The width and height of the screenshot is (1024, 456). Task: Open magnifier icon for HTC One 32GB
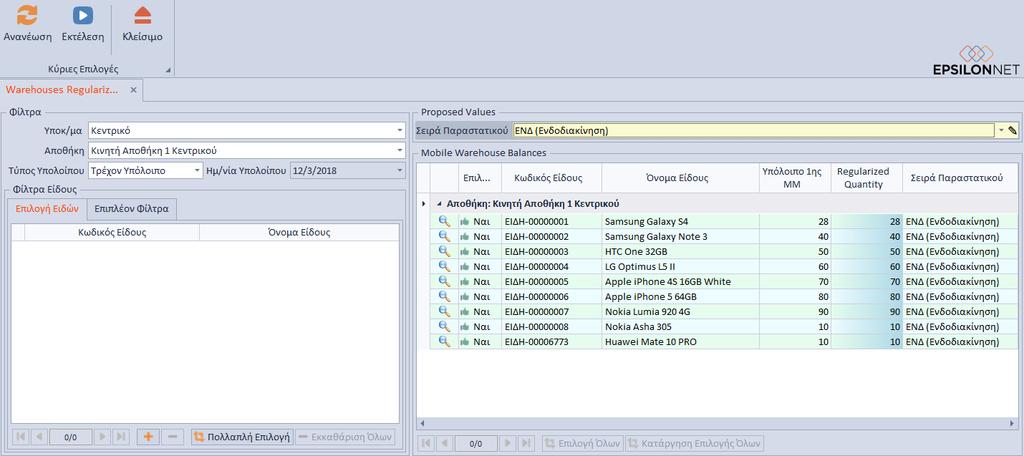[x=444, y=252]
